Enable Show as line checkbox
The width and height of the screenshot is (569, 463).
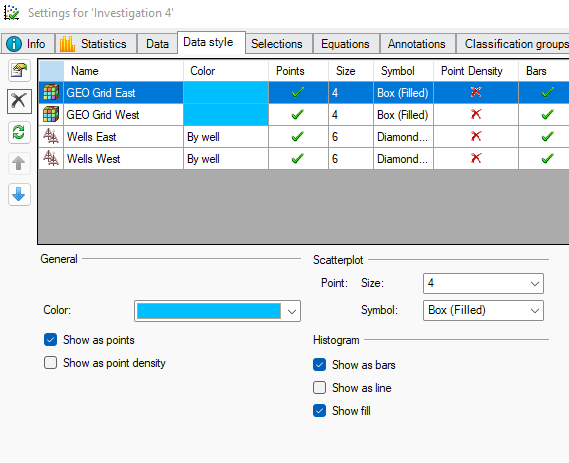pyautogui.click(x=320, y=388)
